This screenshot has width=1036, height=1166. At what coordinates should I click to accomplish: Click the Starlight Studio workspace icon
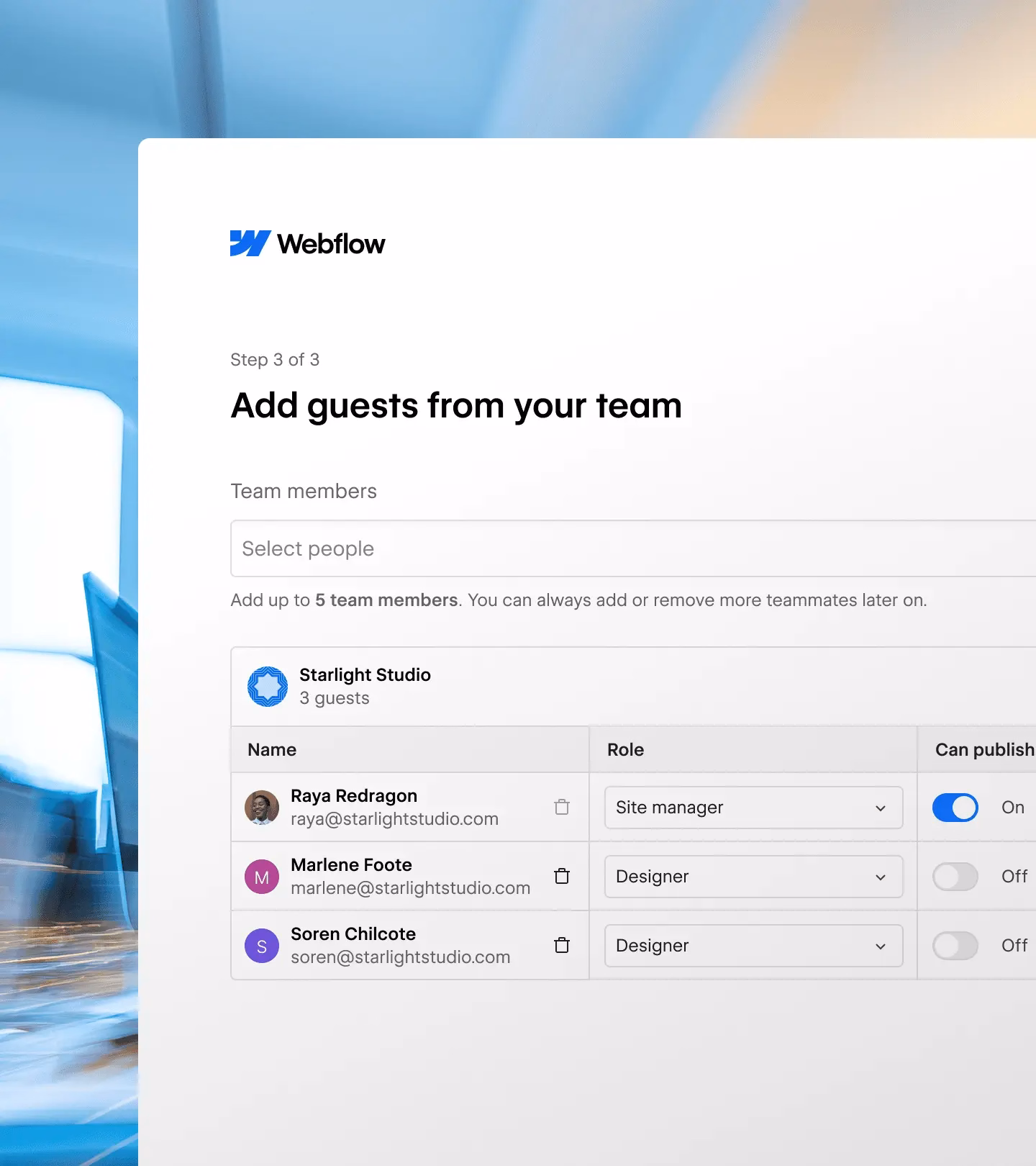[x=268, y=687]
